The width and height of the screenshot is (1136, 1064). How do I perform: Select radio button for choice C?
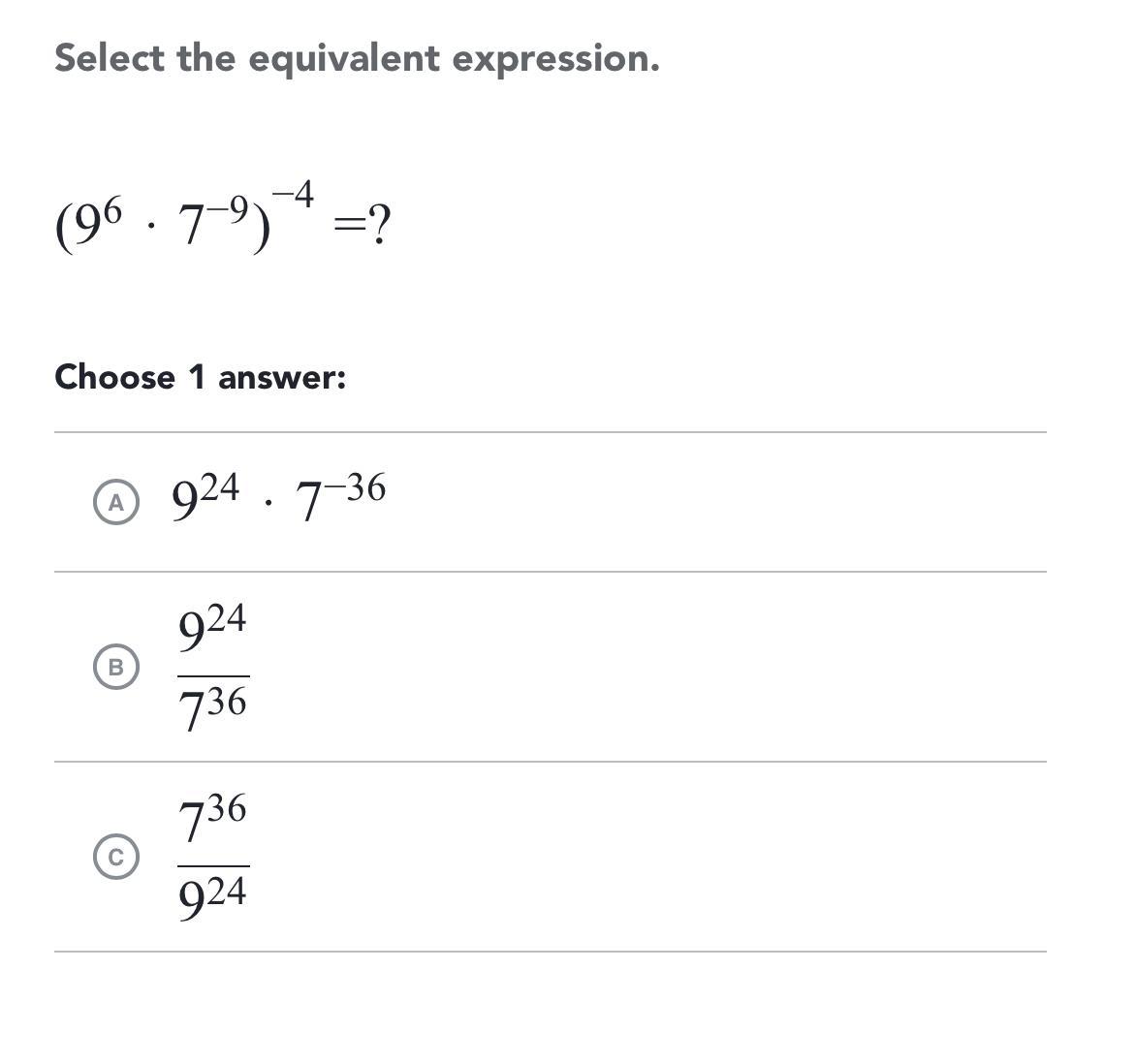116,857
